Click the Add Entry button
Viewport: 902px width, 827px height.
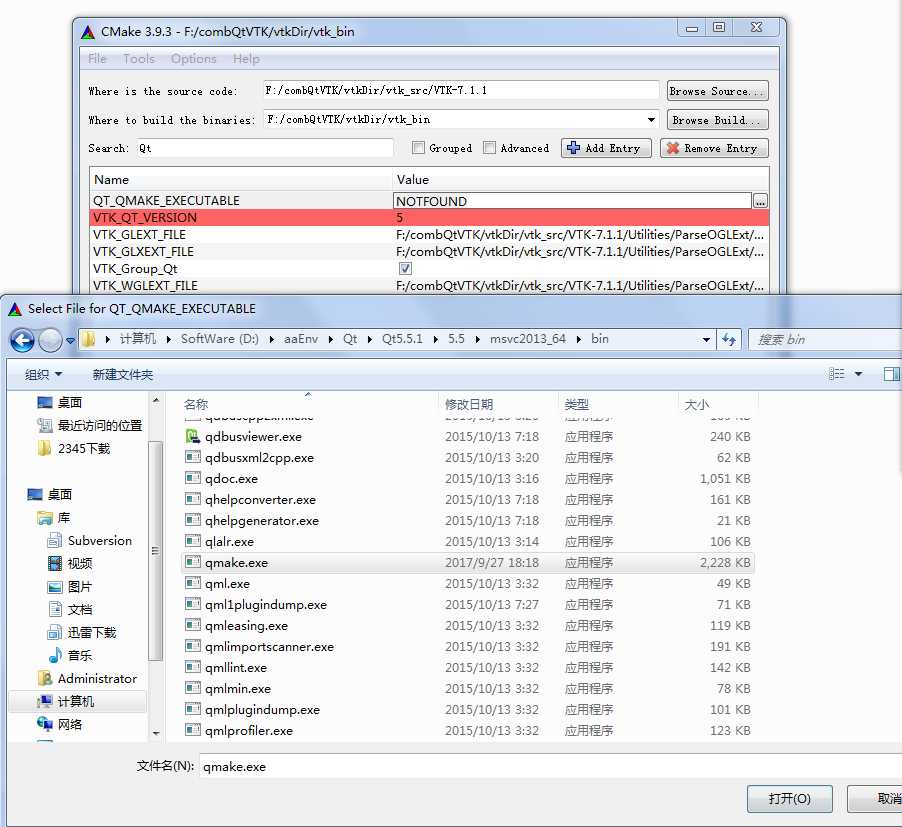click(x=606, y=148)
